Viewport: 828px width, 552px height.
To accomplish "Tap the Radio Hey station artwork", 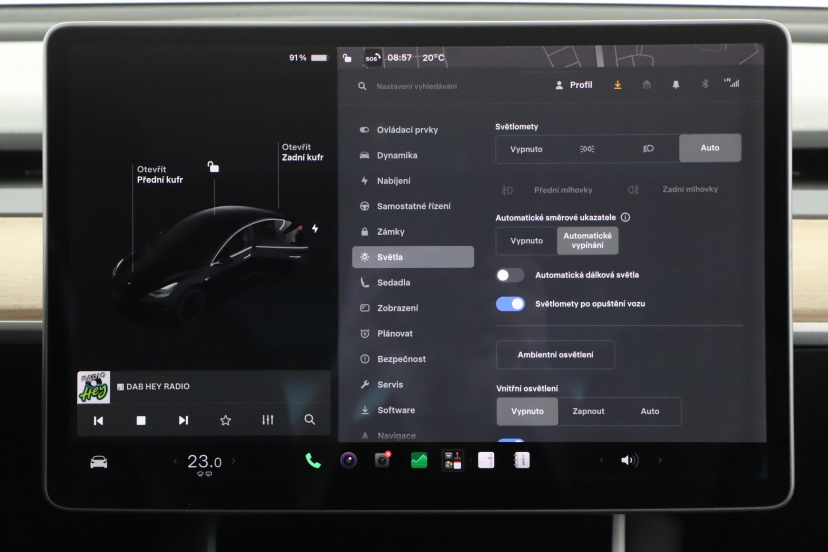I will pyautogui.click(x=93, y=387).
